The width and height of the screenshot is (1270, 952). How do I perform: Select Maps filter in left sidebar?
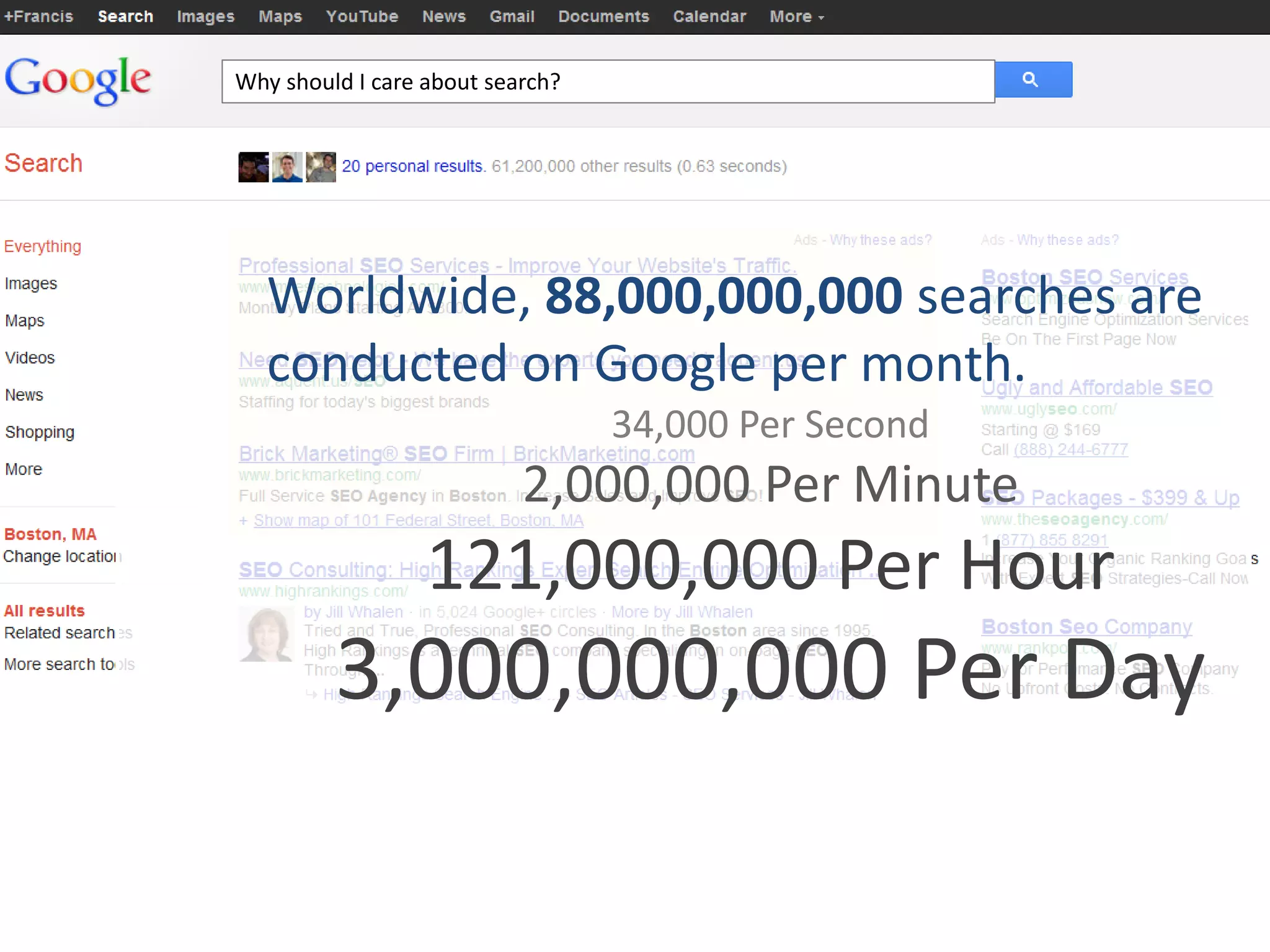coord(25,320)
